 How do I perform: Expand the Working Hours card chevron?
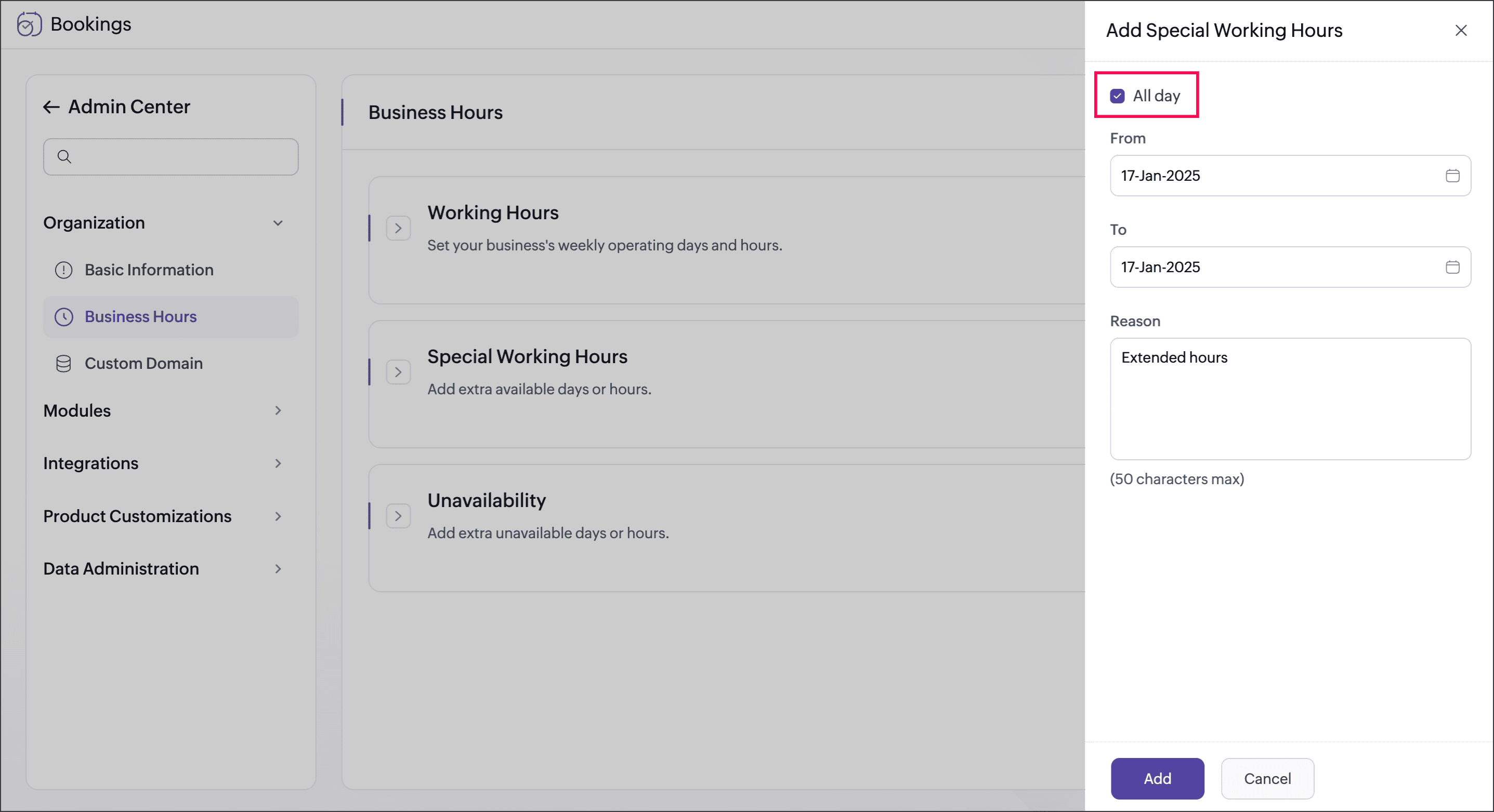[398, 229]
